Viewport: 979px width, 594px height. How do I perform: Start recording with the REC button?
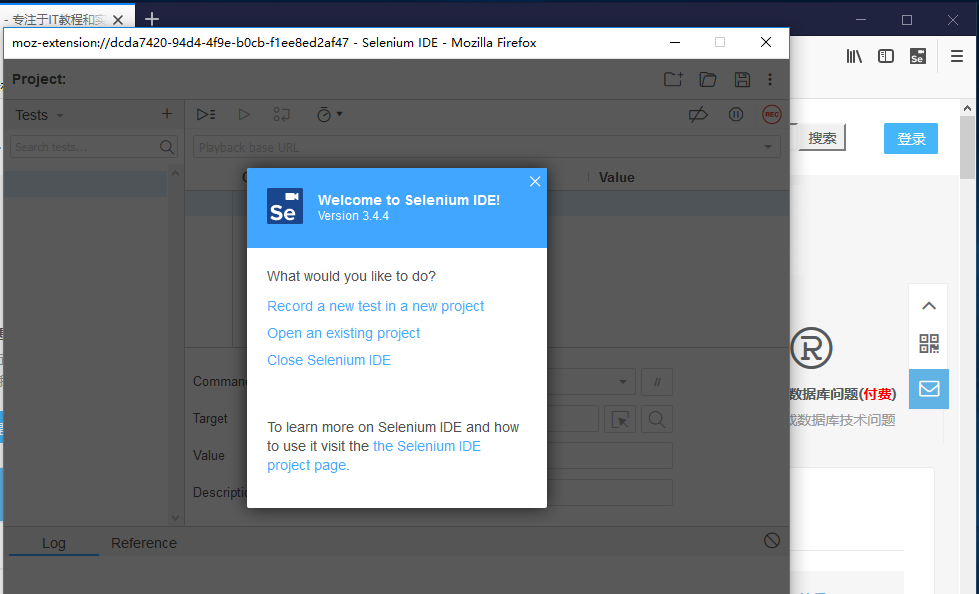[x=772, y=114]
